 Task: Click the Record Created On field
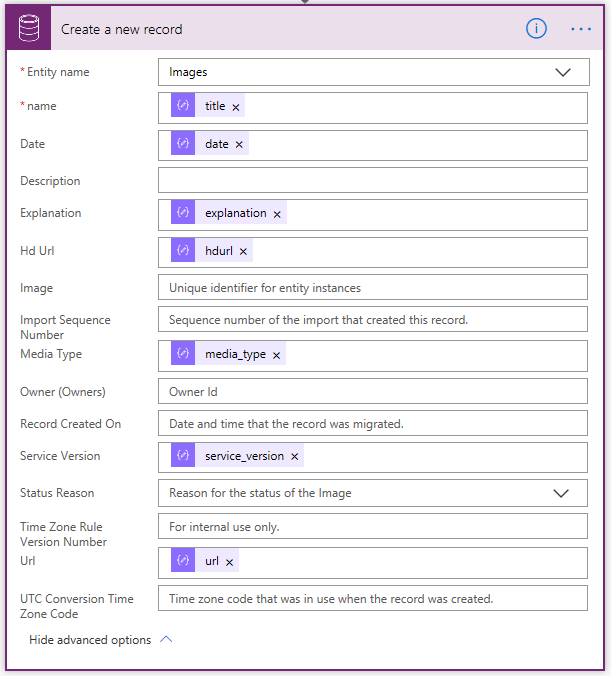coord(372,424)
